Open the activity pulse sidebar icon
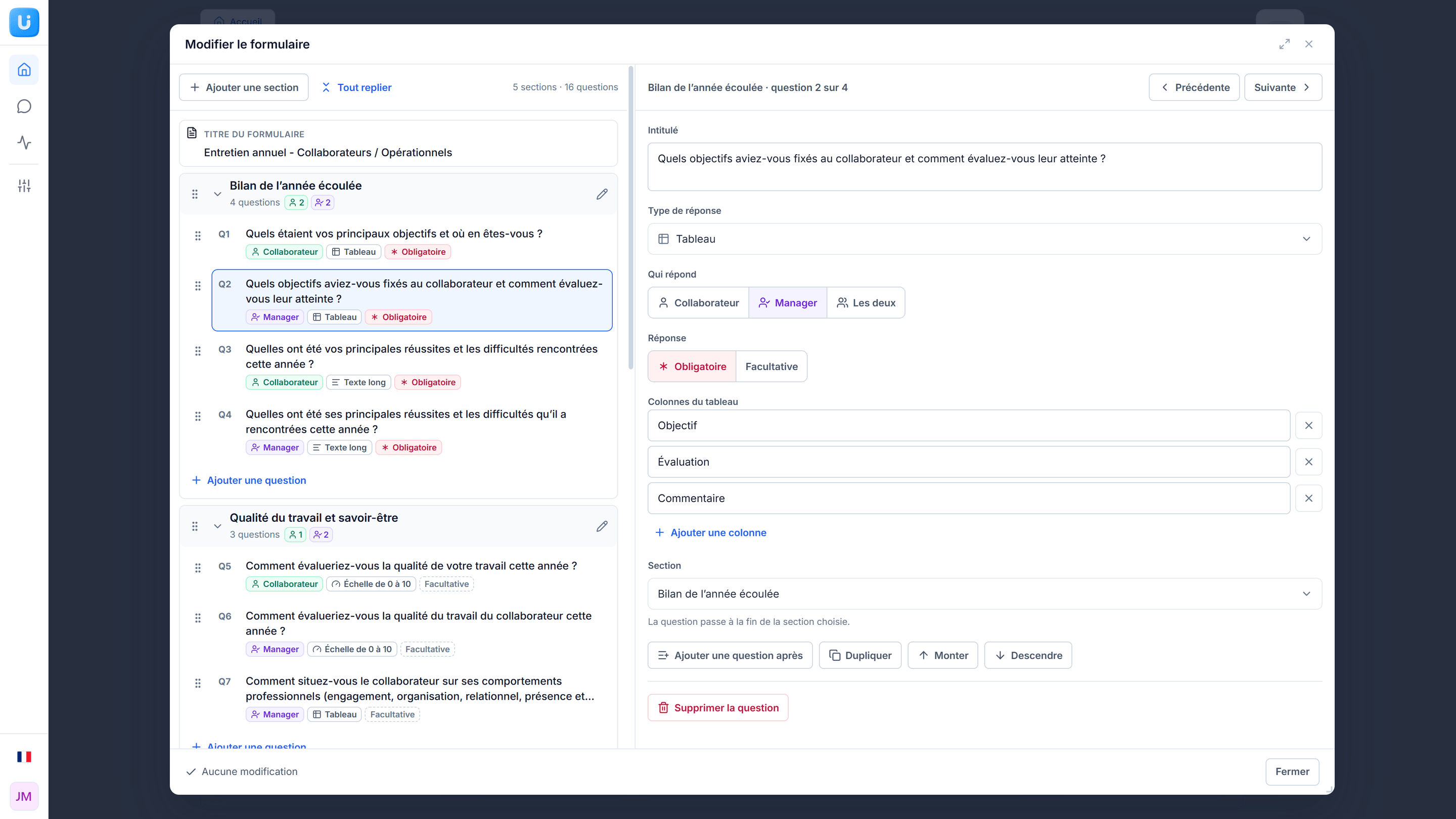The width and height of the screenshot is (1456, 819). pyautogui.click(x=24, y=143)
